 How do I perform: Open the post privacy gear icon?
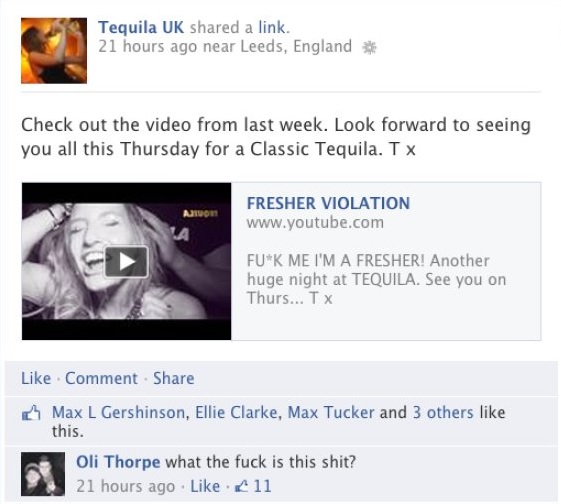[370, 47]
